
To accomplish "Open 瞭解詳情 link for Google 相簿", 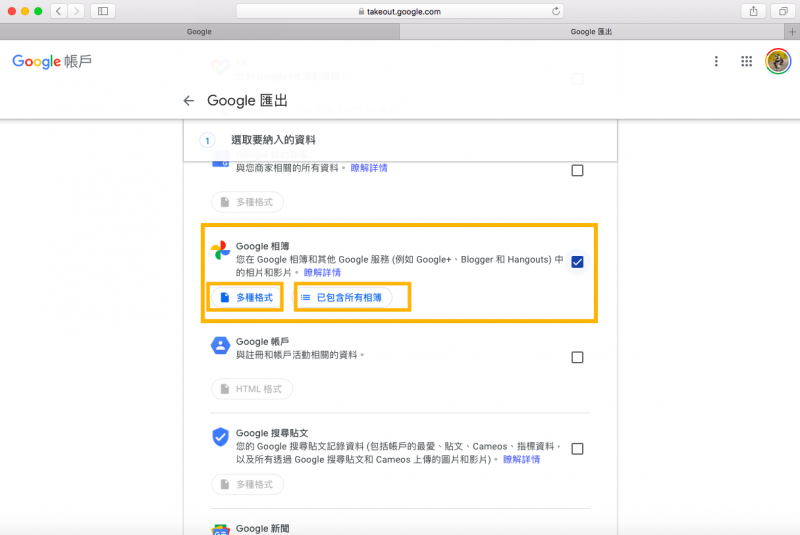I will tap(322, 272).
